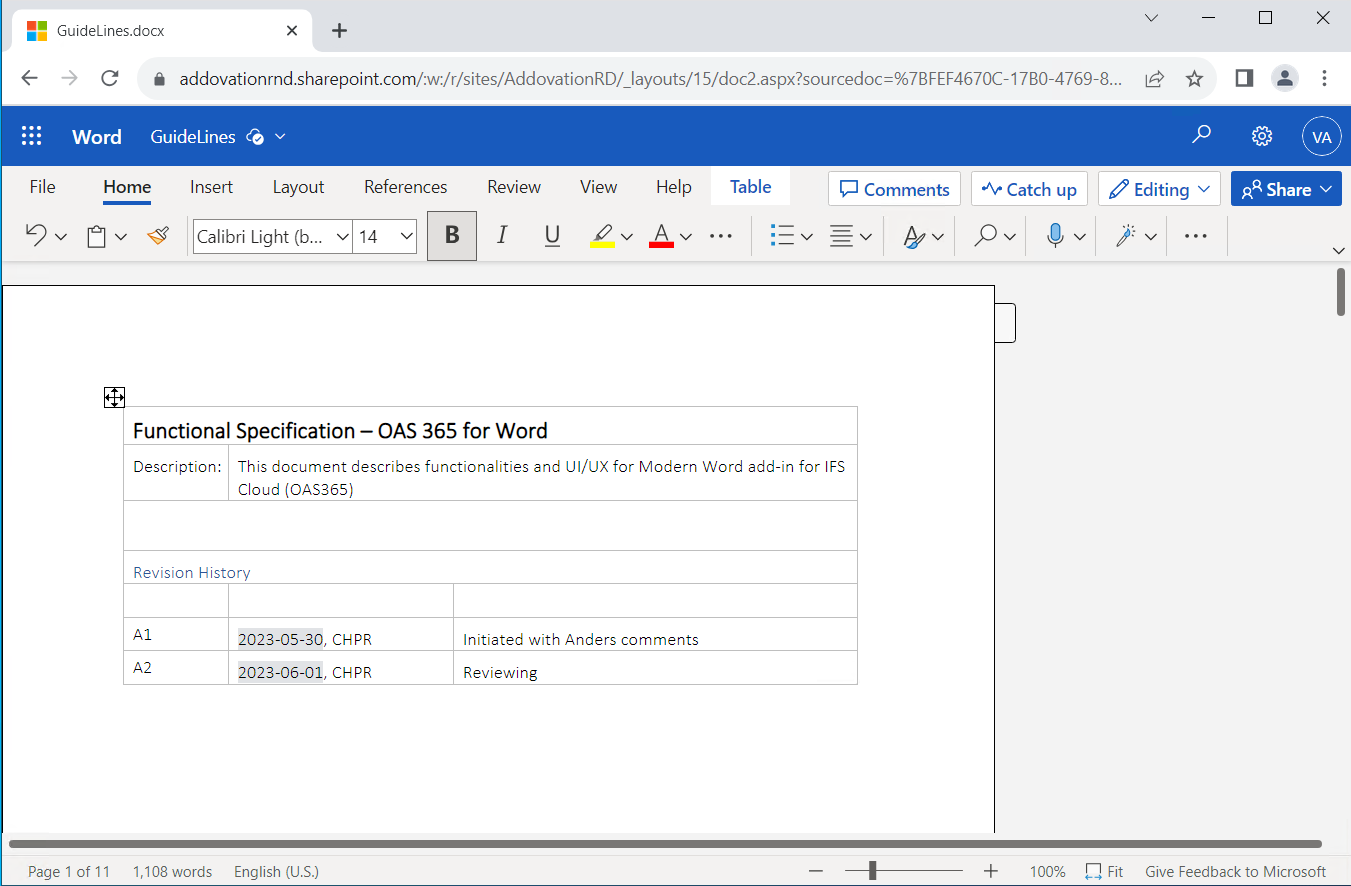Click the table move handle icon

[x=114, y=398]
